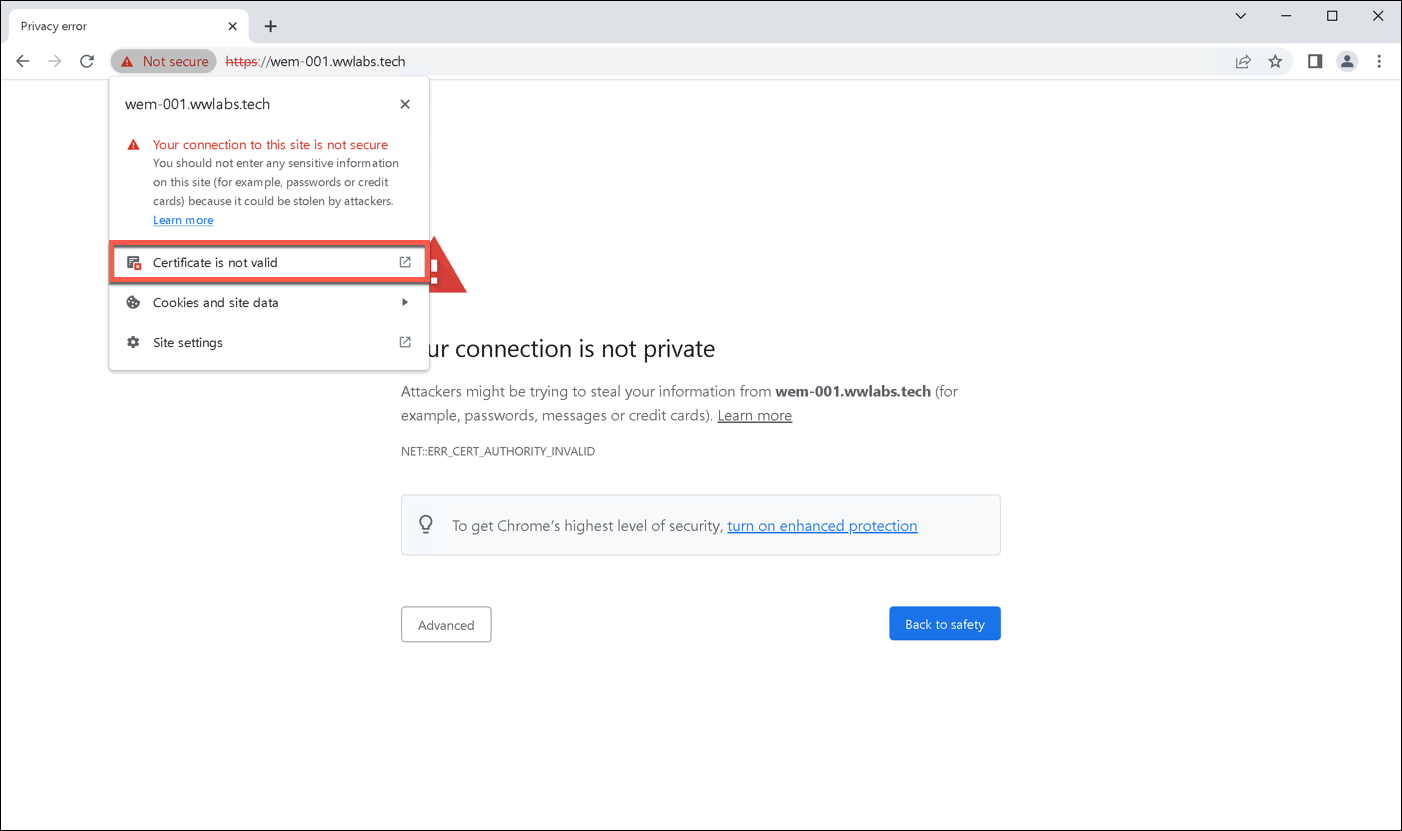Bookmark this page with the star icon
The width and height of the screenshot is (1402, 831).
pyautogui.click(x=1275, y=61)
